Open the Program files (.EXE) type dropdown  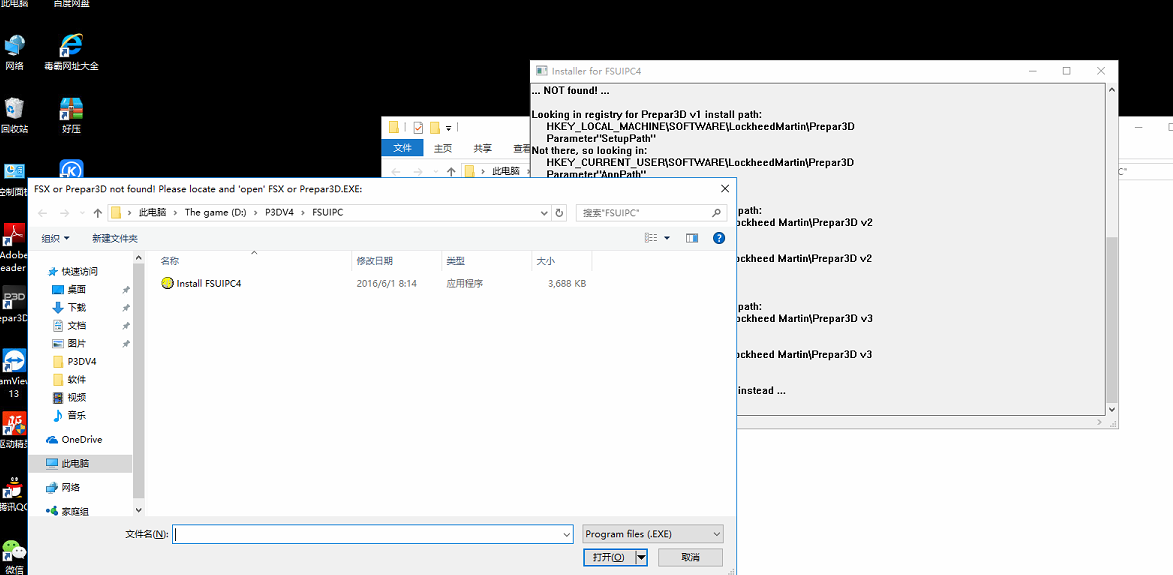(653, 534)
